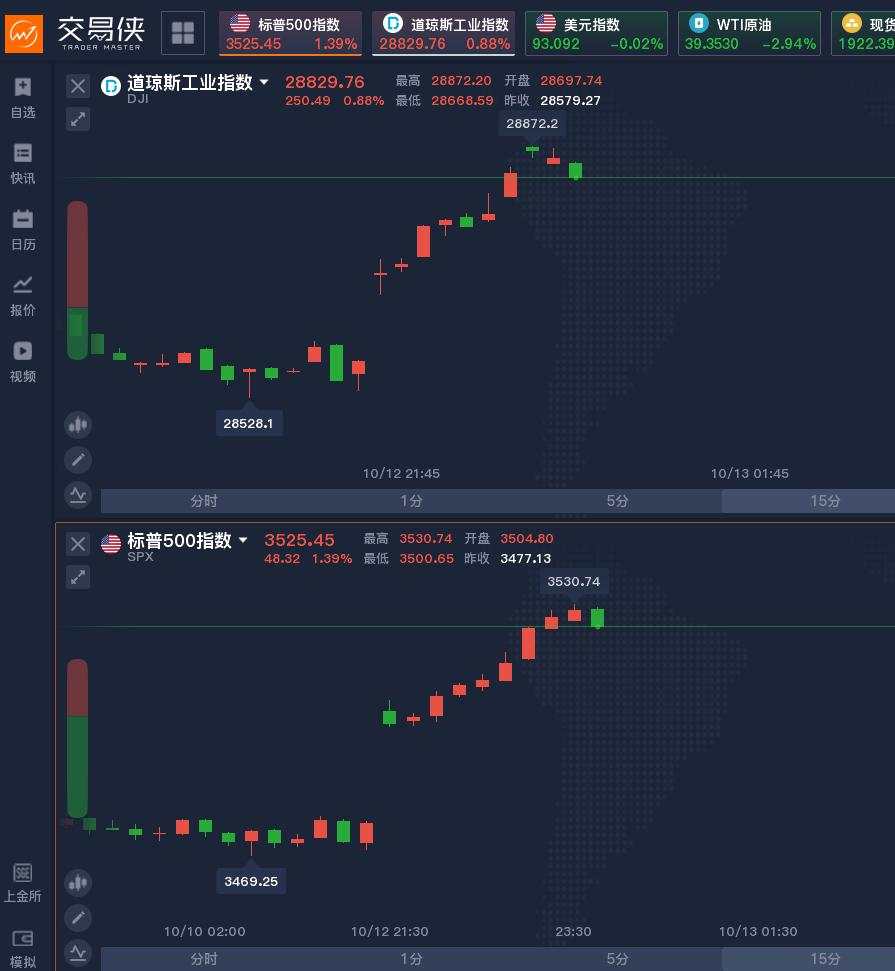Viewport: 895px width, 971px height.
Task: Change chart type on the SPX chart
Action: click(x=78, y=883)
